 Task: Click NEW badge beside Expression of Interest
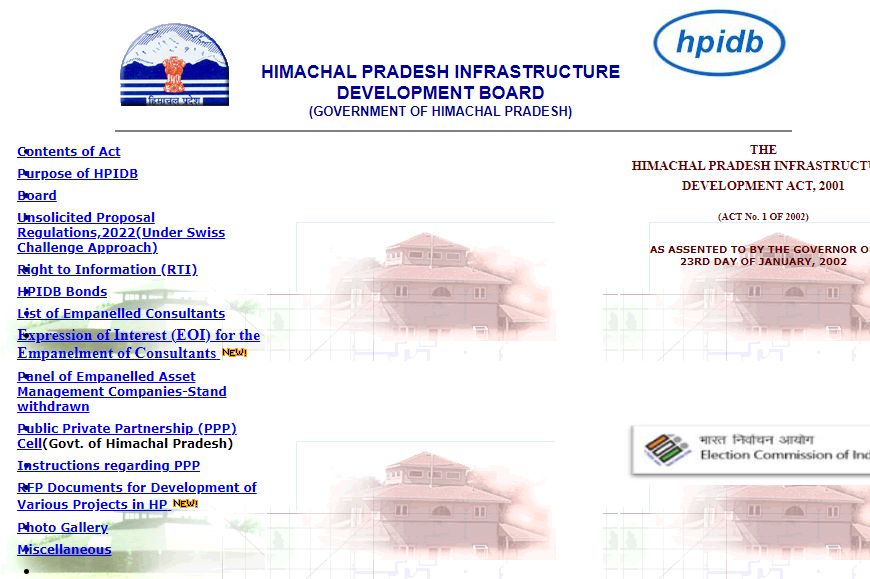click(x=234, y=353)
